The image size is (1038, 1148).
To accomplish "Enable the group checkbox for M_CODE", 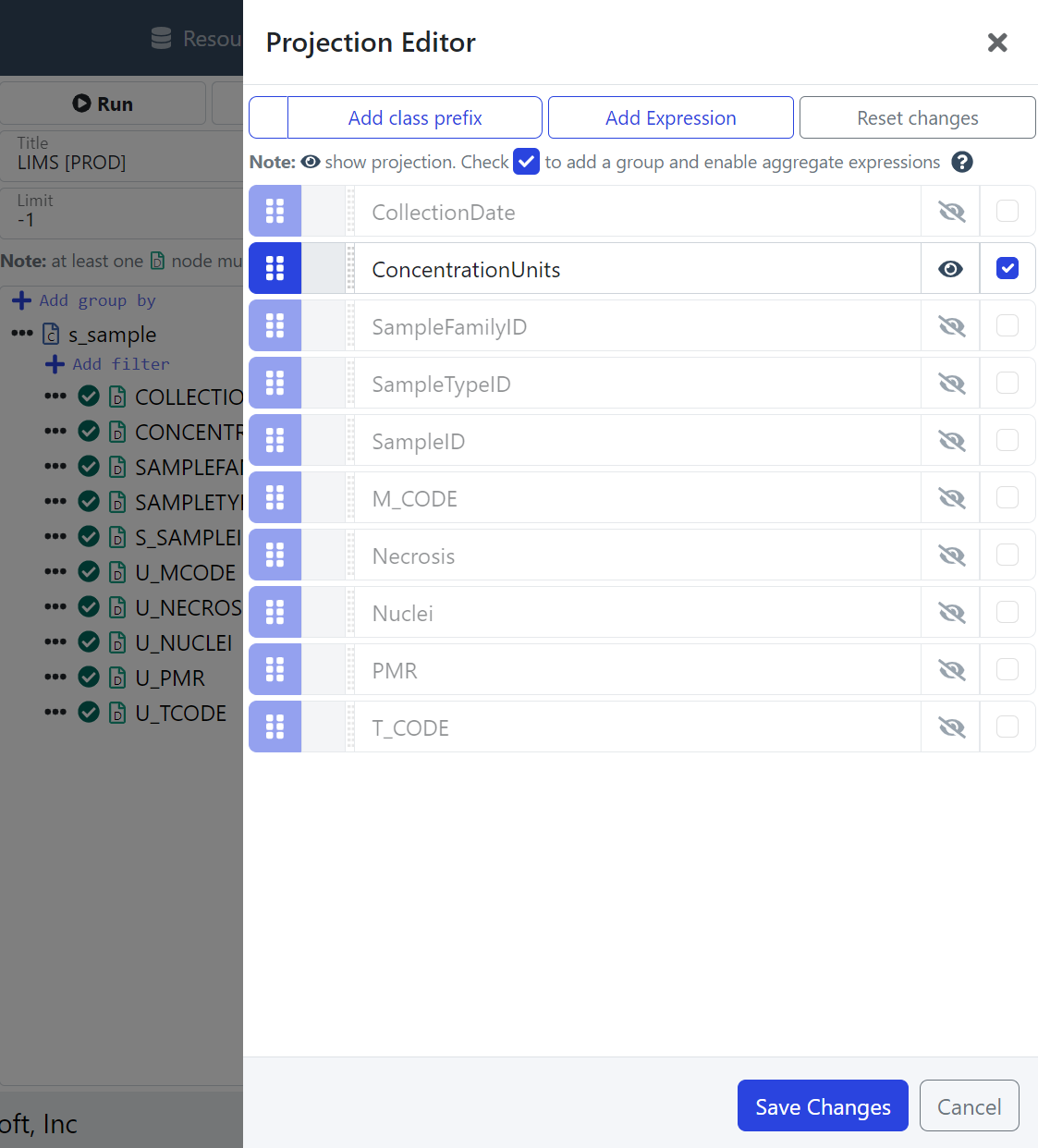I will point(1007,498).
